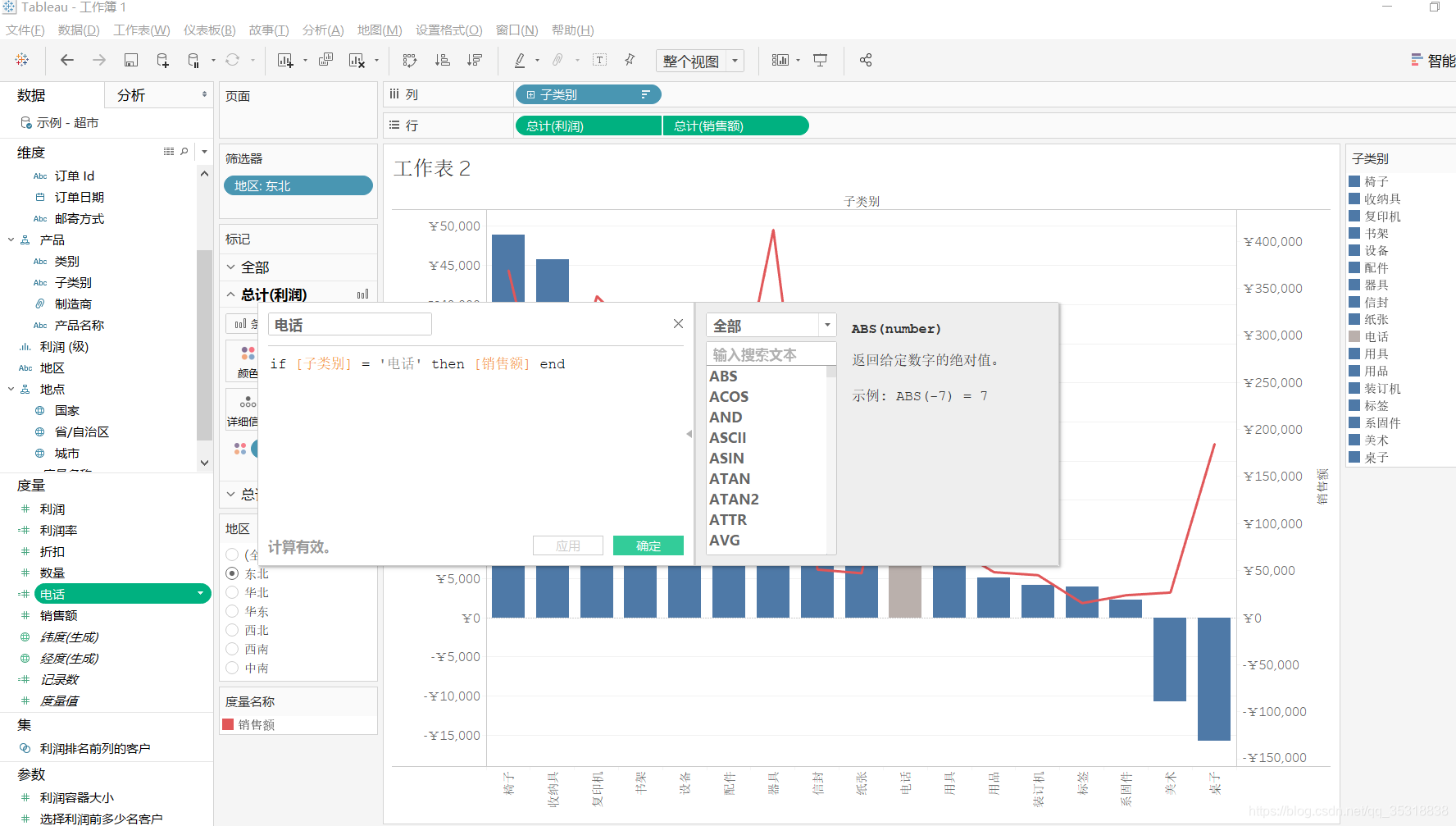The image size is (1456, 826).
Task: Open the dimensions pane menu arrow
Action: tap(204, 152)
